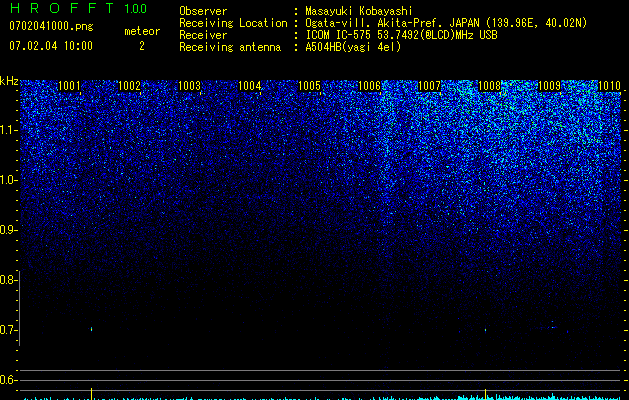
Task: Click the Receiving Location label
Action: (233, 23)
